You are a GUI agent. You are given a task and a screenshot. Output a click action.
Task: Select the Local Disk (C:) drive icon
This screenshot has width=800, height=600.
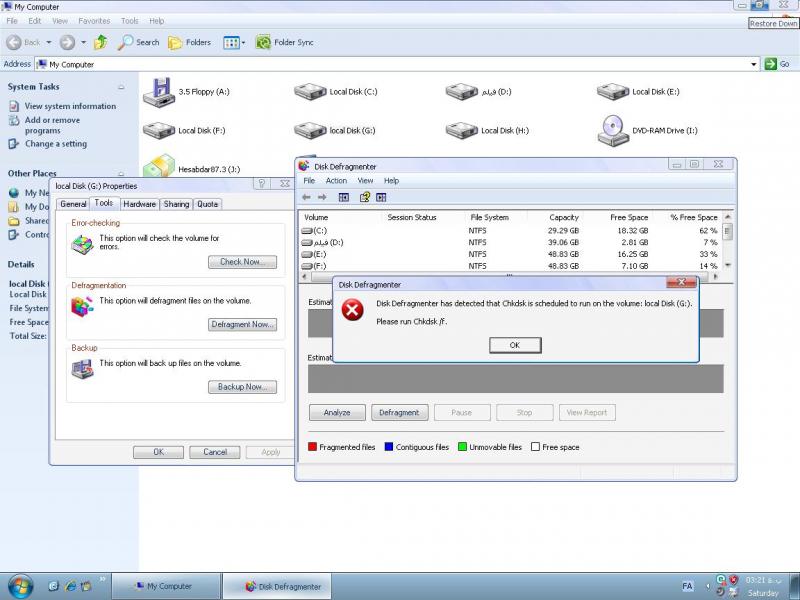(x=310, y=92)
